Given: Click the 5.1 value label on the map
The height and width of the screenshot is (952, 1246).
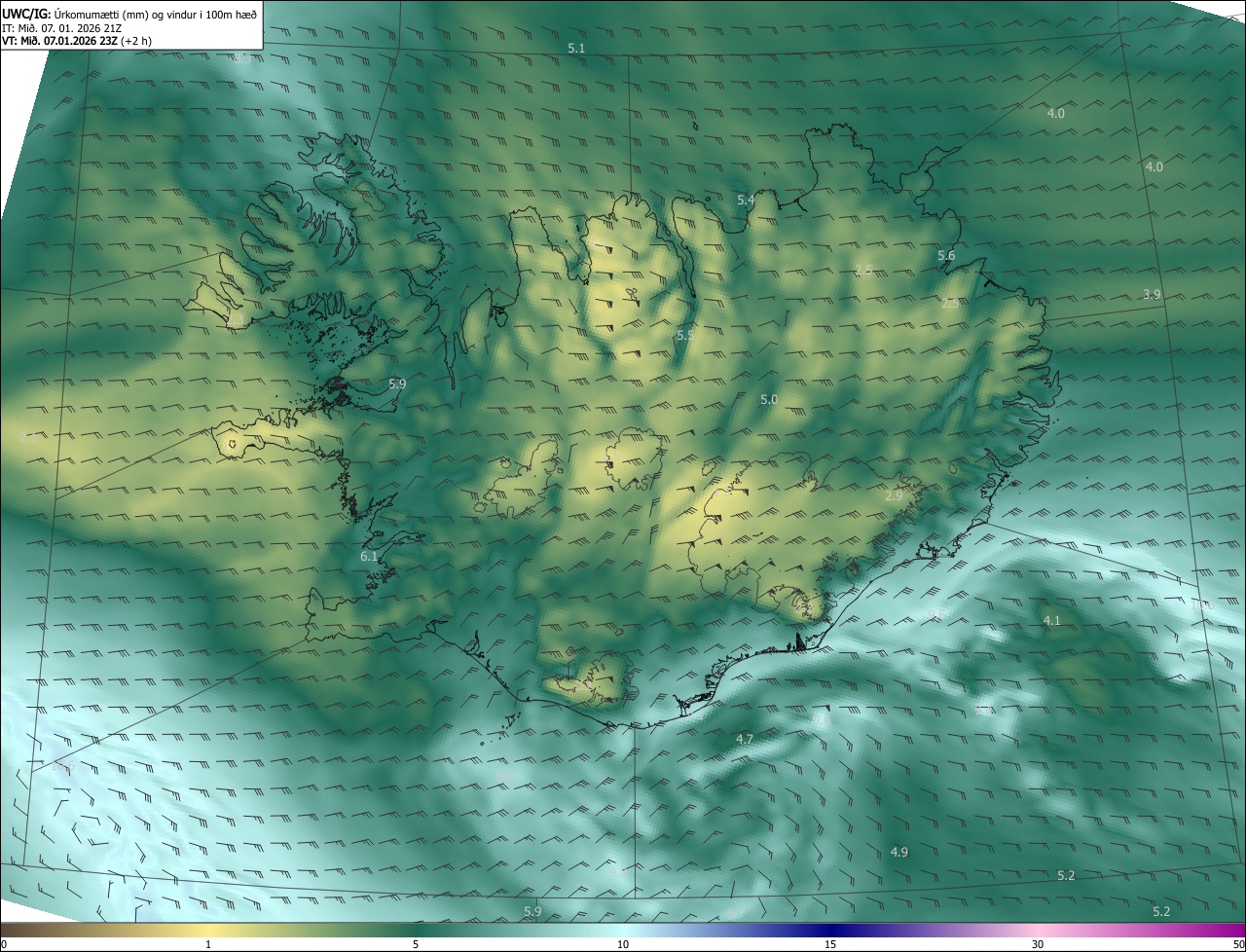Looking at the screenshot, I should pyautogui.click(x=576, y=48).
